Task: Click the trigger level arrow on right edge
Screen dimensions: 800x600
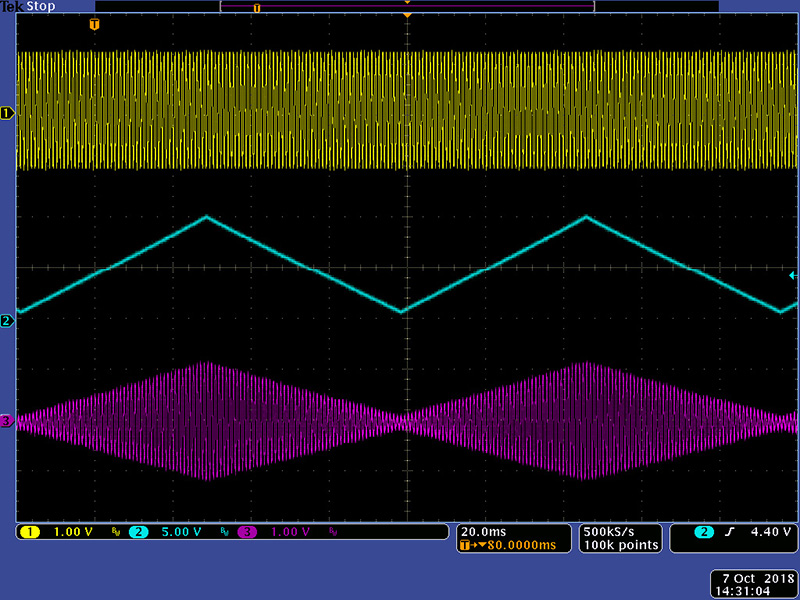Action: click(794, 275)
